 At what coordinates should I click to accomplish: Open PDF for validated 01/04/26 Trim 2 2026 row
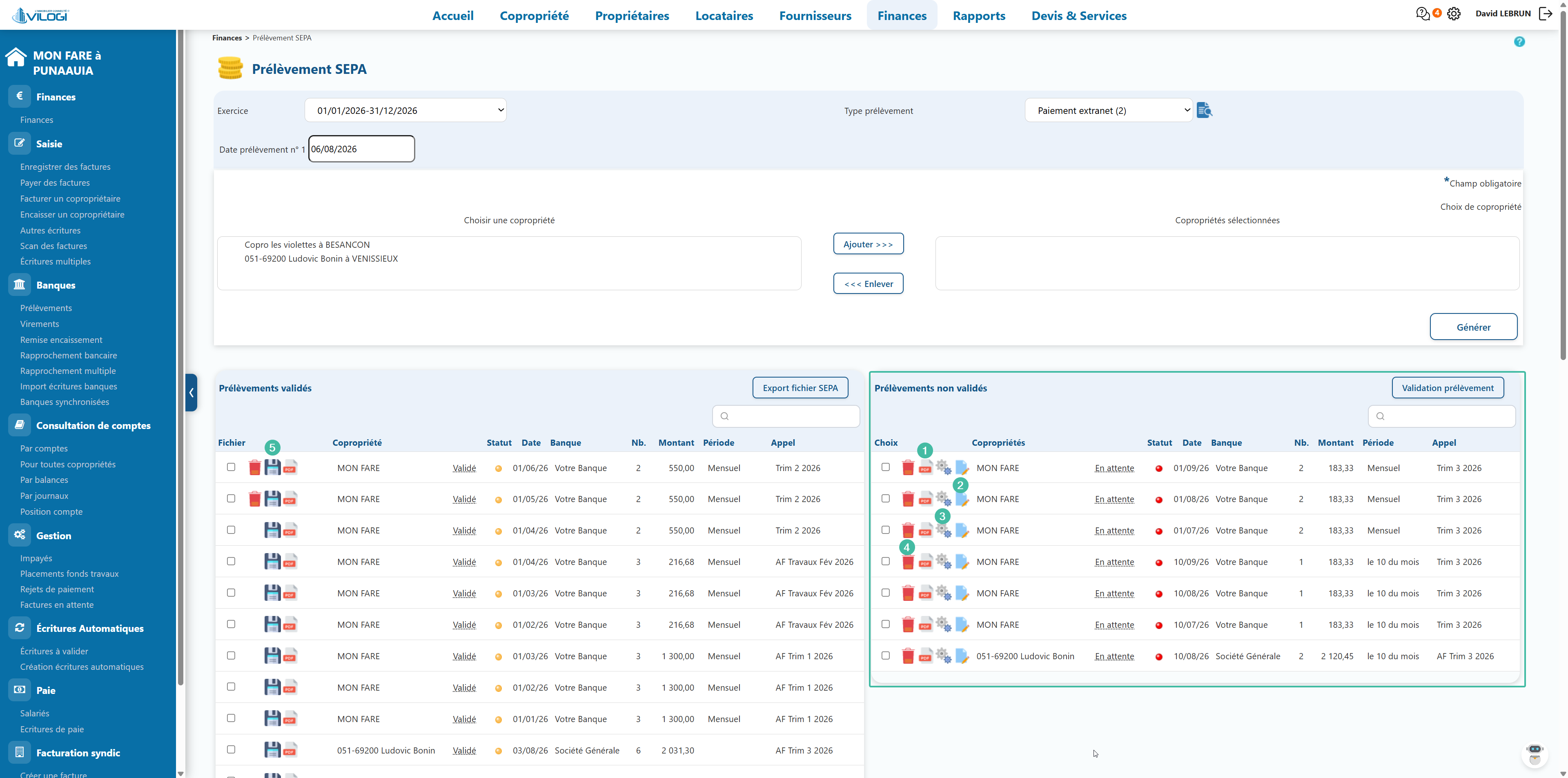tap(290, 530)
